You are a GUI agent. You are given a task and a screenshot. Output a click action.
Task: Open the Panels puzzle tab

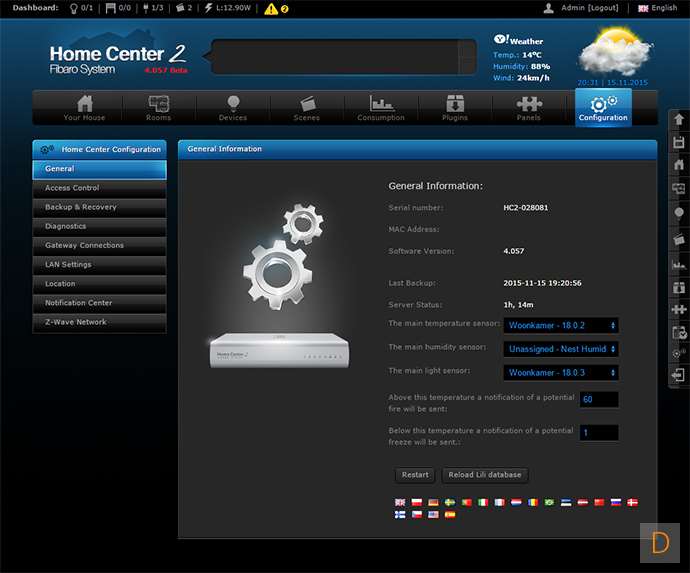(529, 108)
